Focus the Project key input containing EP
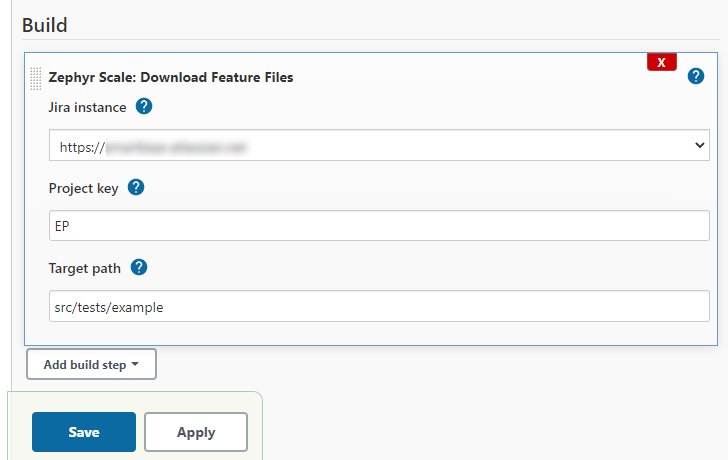The width and height of the screenshot is (728, 460). pyautogui.click(x=379, y=226)
